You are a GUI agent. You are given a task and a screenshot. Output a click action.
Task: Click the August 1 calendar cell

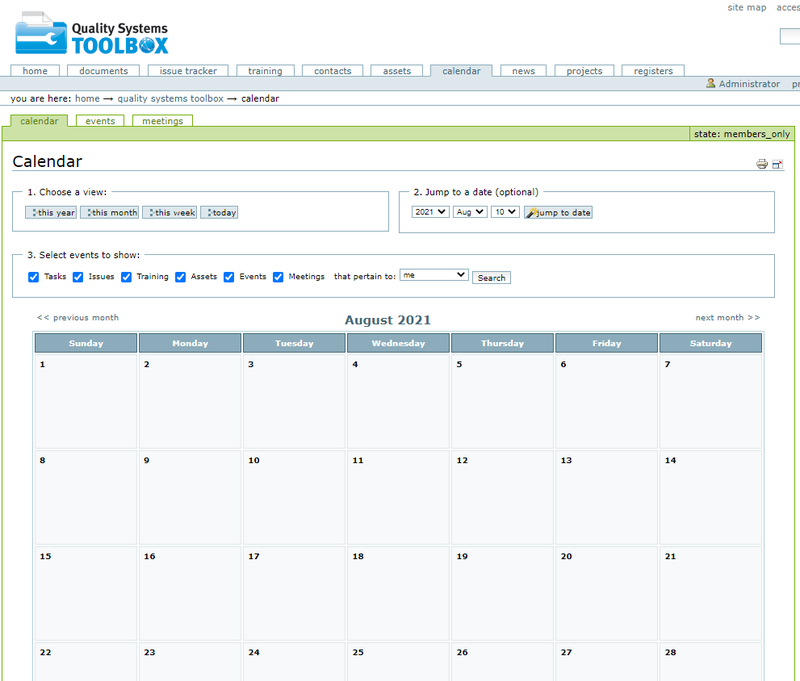[86, 401]
